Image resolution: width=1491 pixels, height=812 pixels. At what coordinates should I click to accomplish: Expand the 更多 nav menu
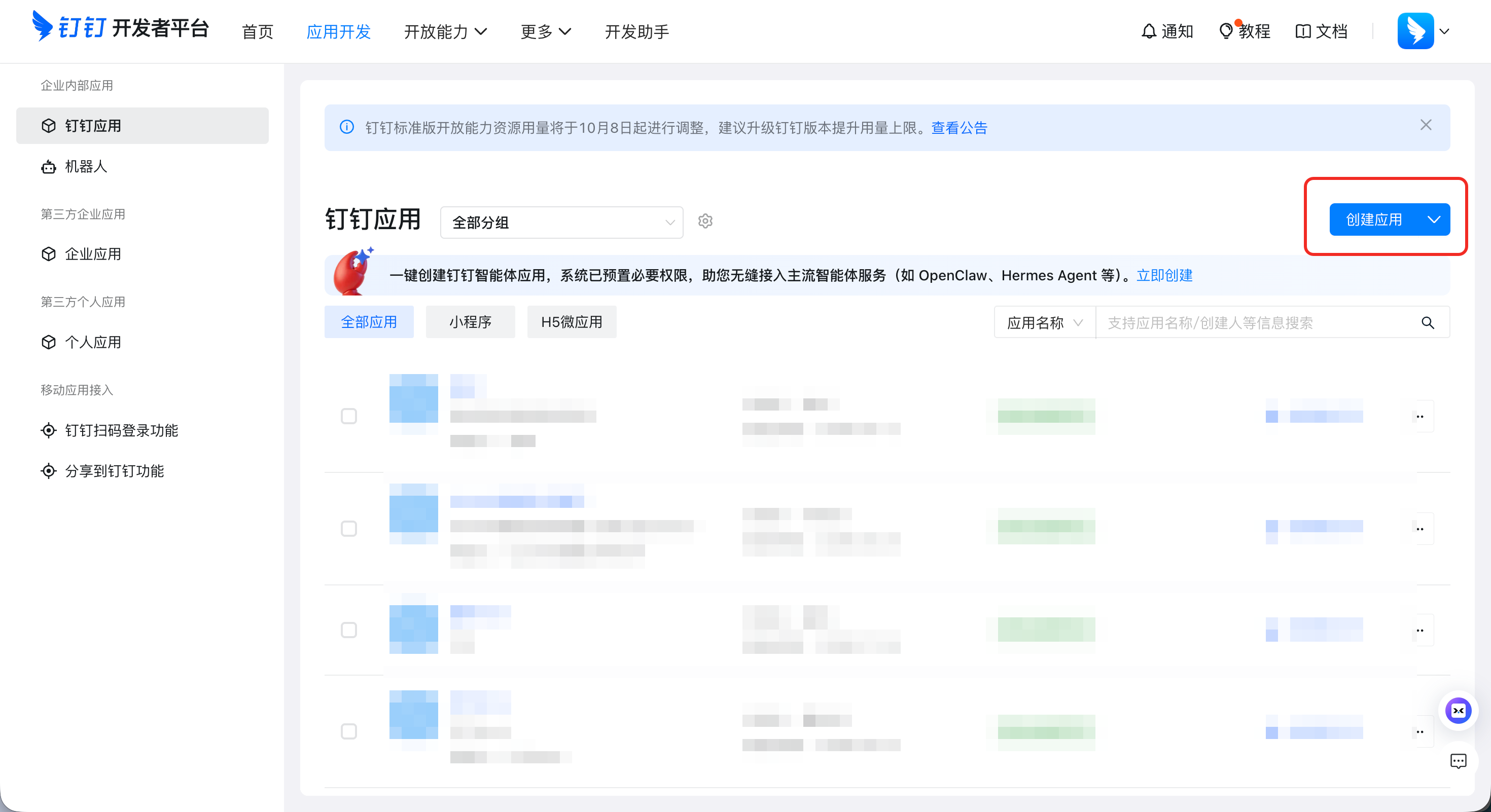546,31
